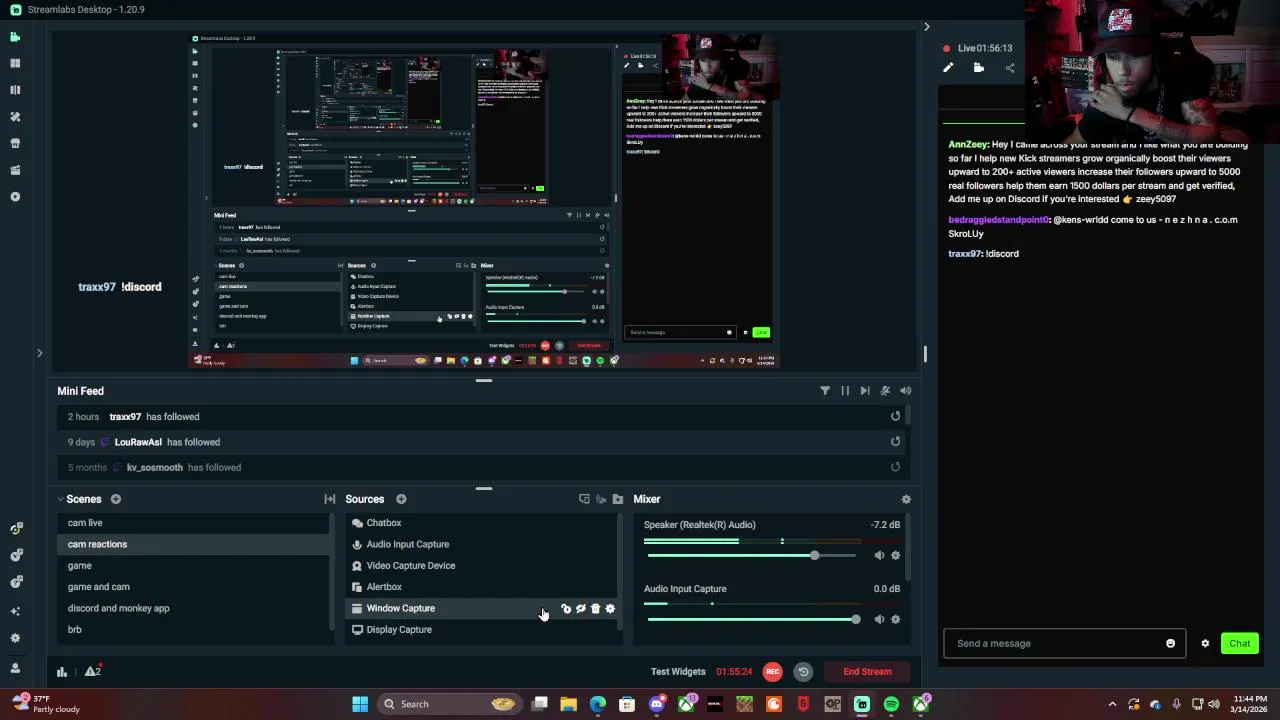Open Microsoft Edge from the taskbar
Viewport: 1280px width, 720px height.
[598, 704]
